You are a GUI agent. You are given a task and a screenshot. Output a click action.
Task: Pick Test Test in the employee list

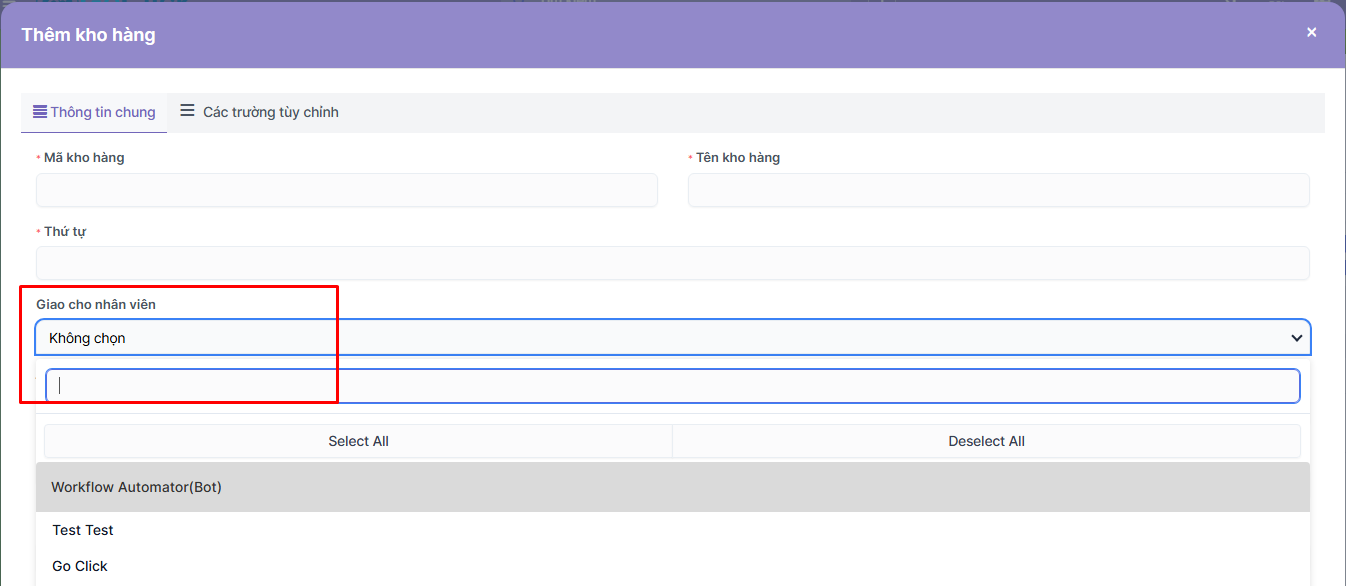pyautogui.click(x=83, y=530)
